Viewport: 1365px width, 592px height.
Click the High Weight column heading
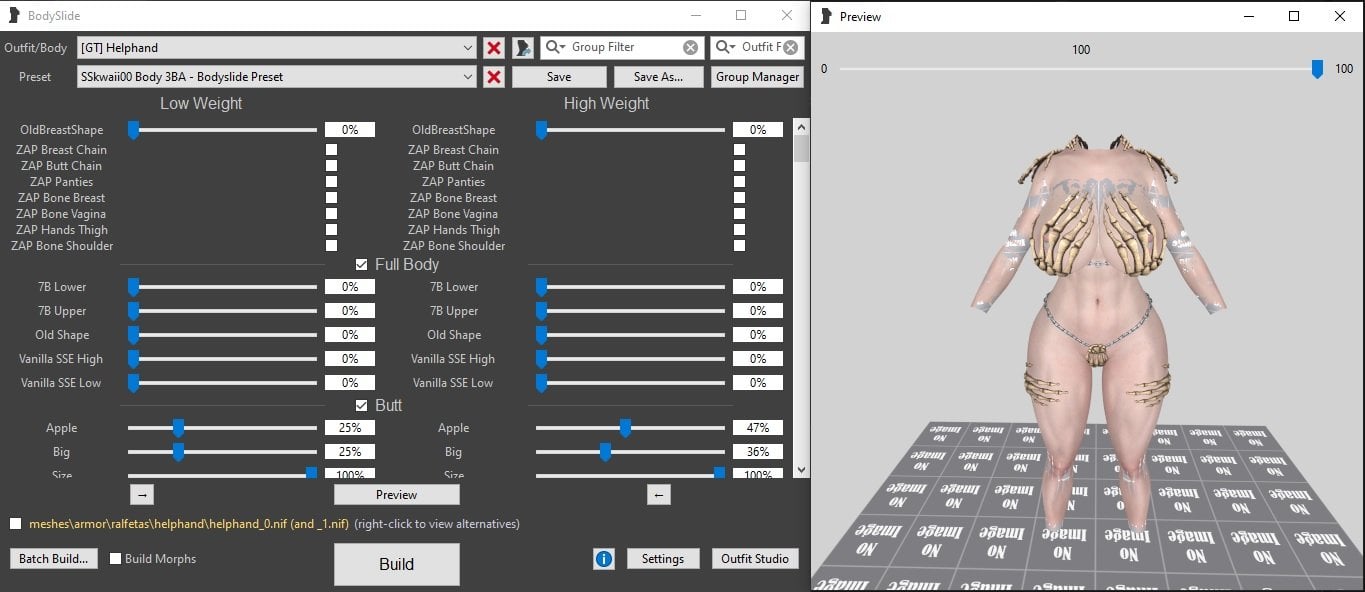pos(606,104)
